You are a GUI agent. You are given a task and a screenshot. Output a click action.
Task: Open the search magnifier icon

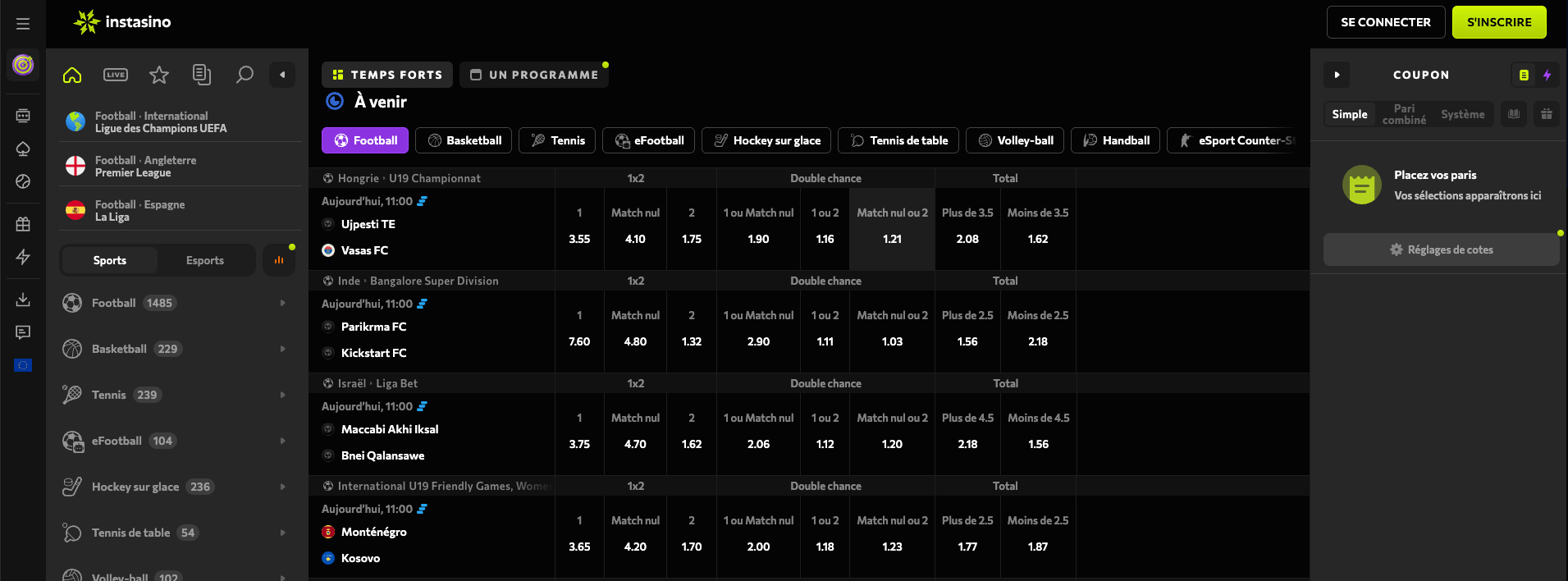[245, 75]
